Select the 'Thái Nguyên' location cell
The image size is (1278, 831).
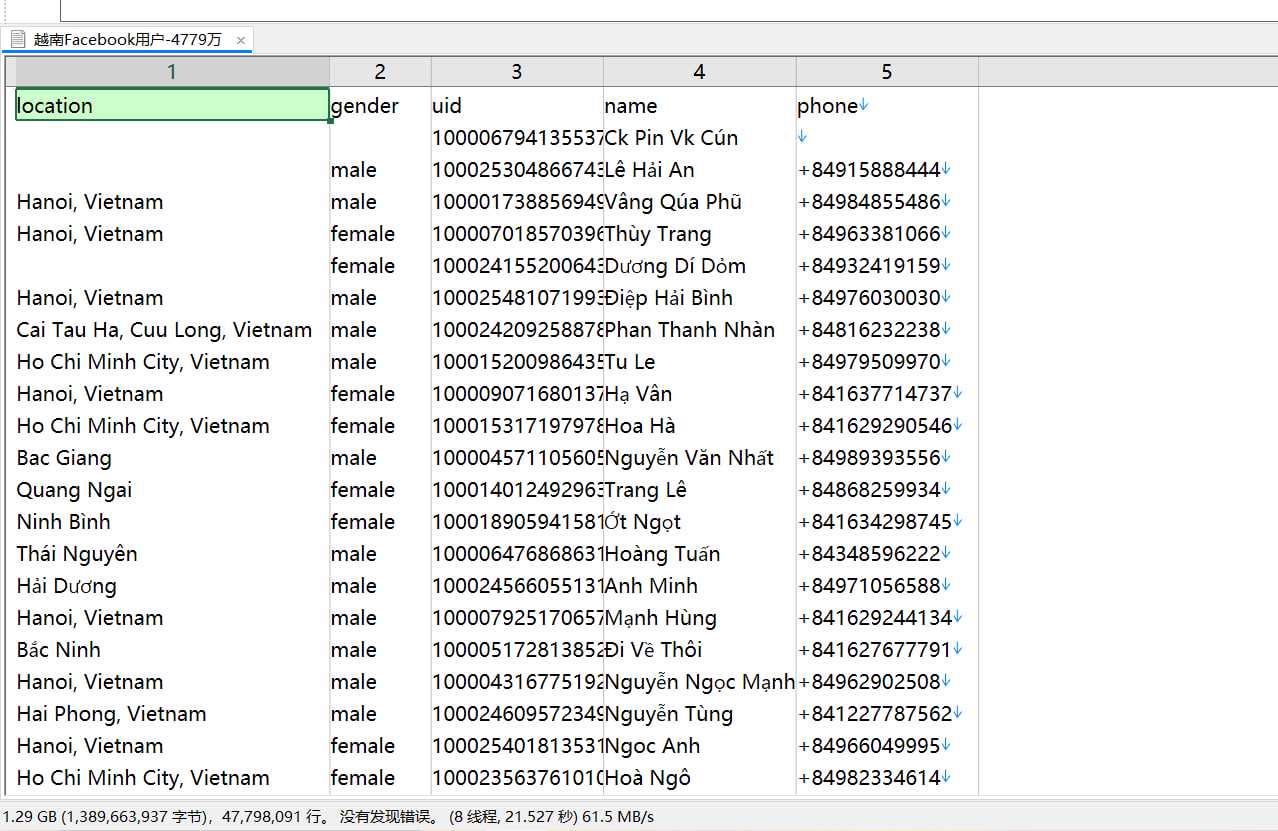tap(172, 554)
